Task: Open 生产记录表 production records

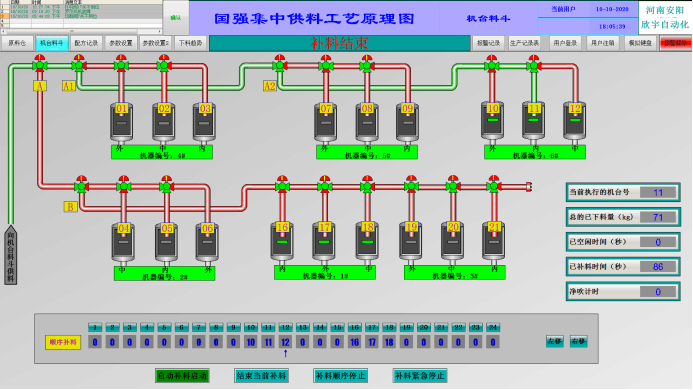Action: coord(525,43)
